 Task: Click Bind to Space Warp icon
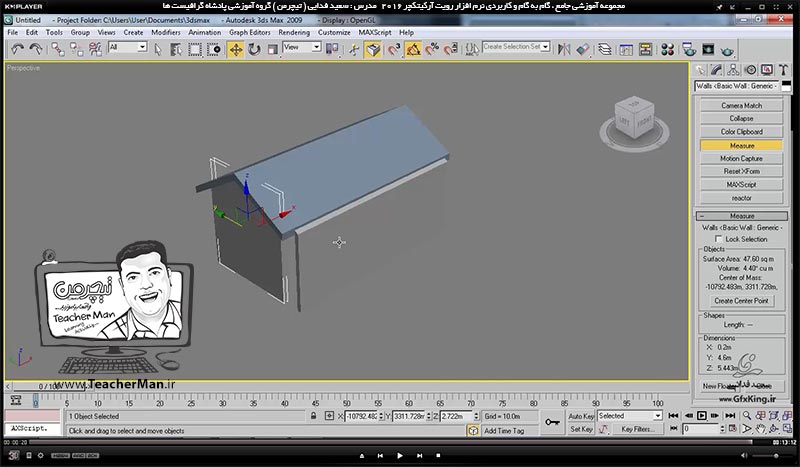click(95, 49)
